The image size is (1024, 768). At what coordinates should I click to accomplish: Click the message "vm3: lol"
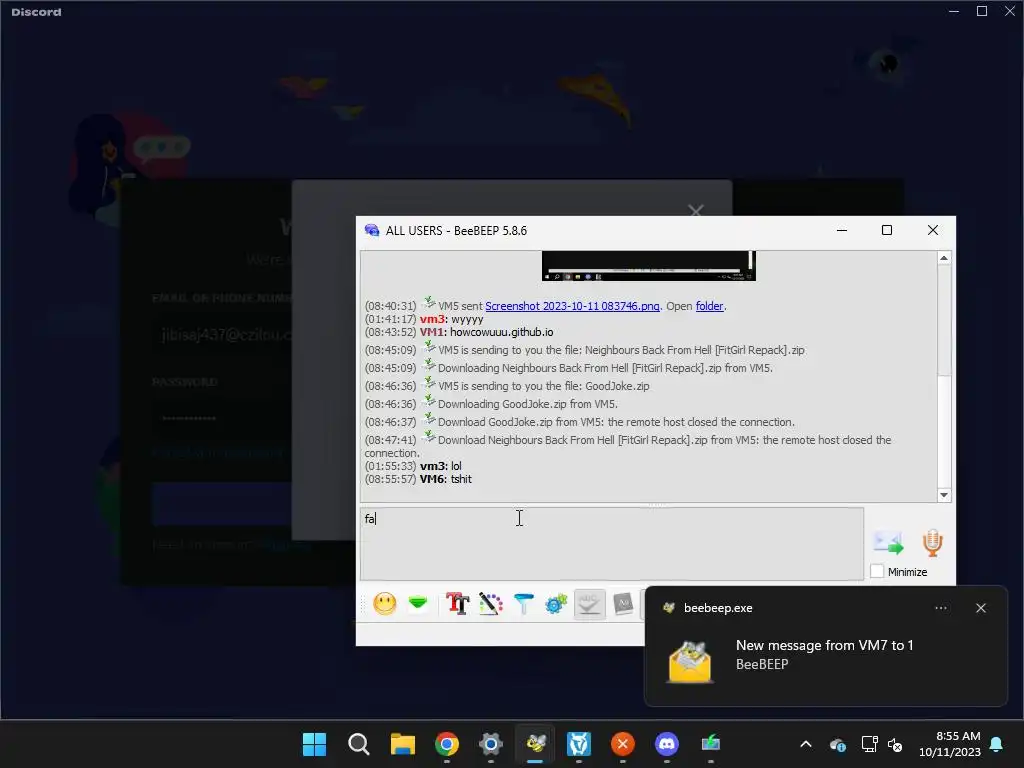pos(441,466)
